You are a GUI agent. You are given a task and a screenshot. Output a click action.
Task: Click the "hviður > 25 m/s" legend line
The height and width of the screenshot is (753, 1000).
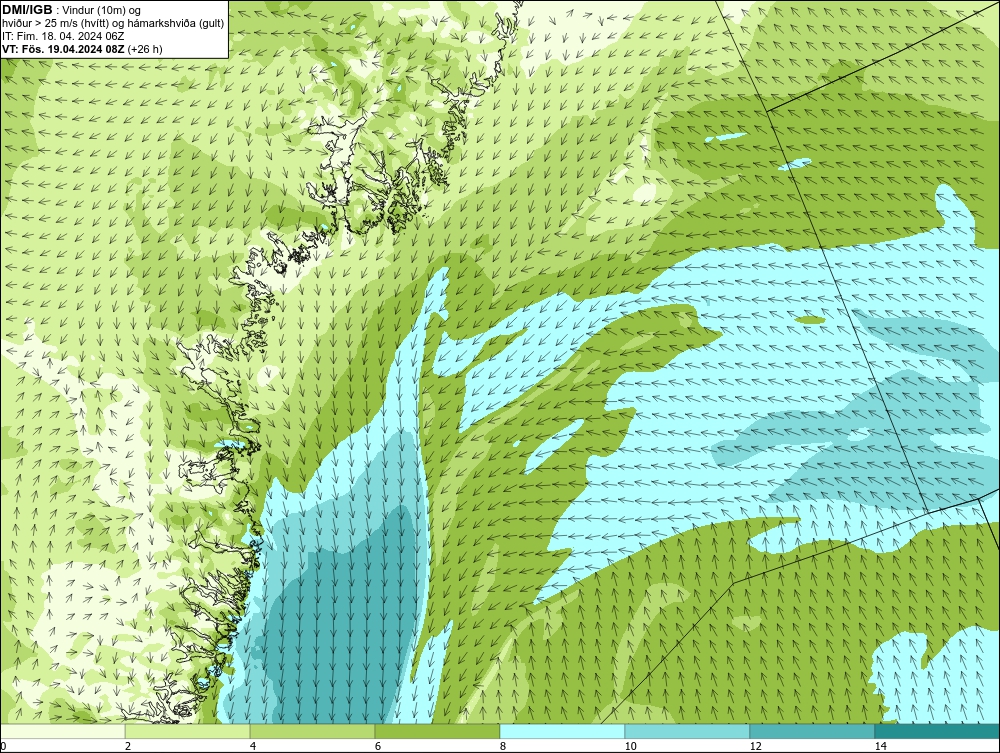(x=113, y=23)
